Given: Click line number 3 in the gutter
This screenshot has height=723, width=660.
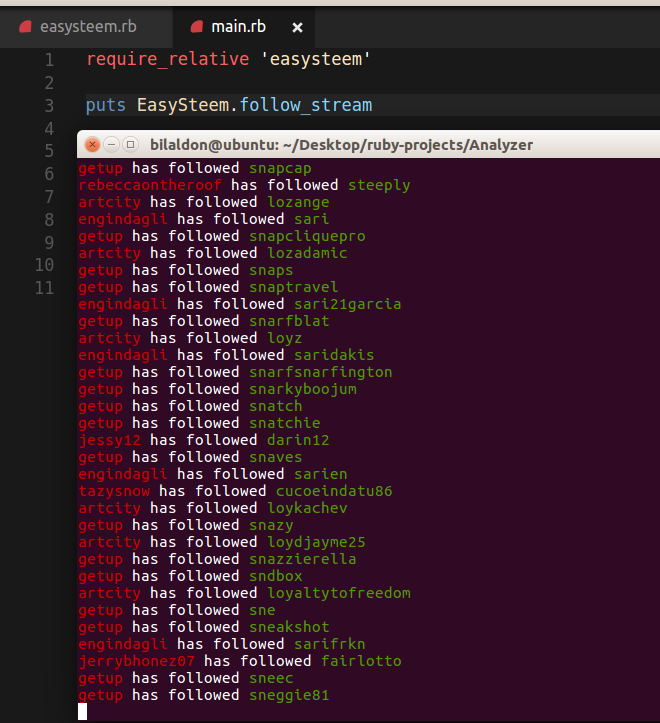Looking at the screenshot, I should tap(49, 106).
